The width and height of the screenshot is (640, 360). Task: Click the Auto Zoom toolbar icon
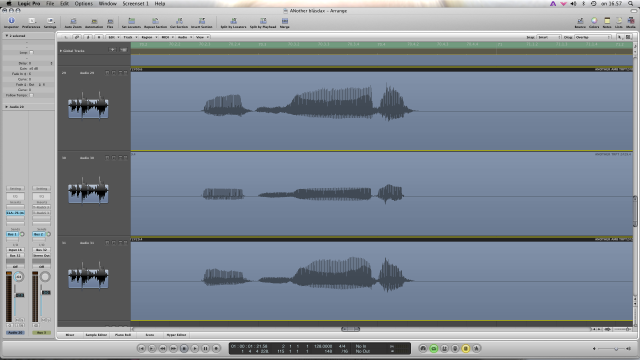73,22
